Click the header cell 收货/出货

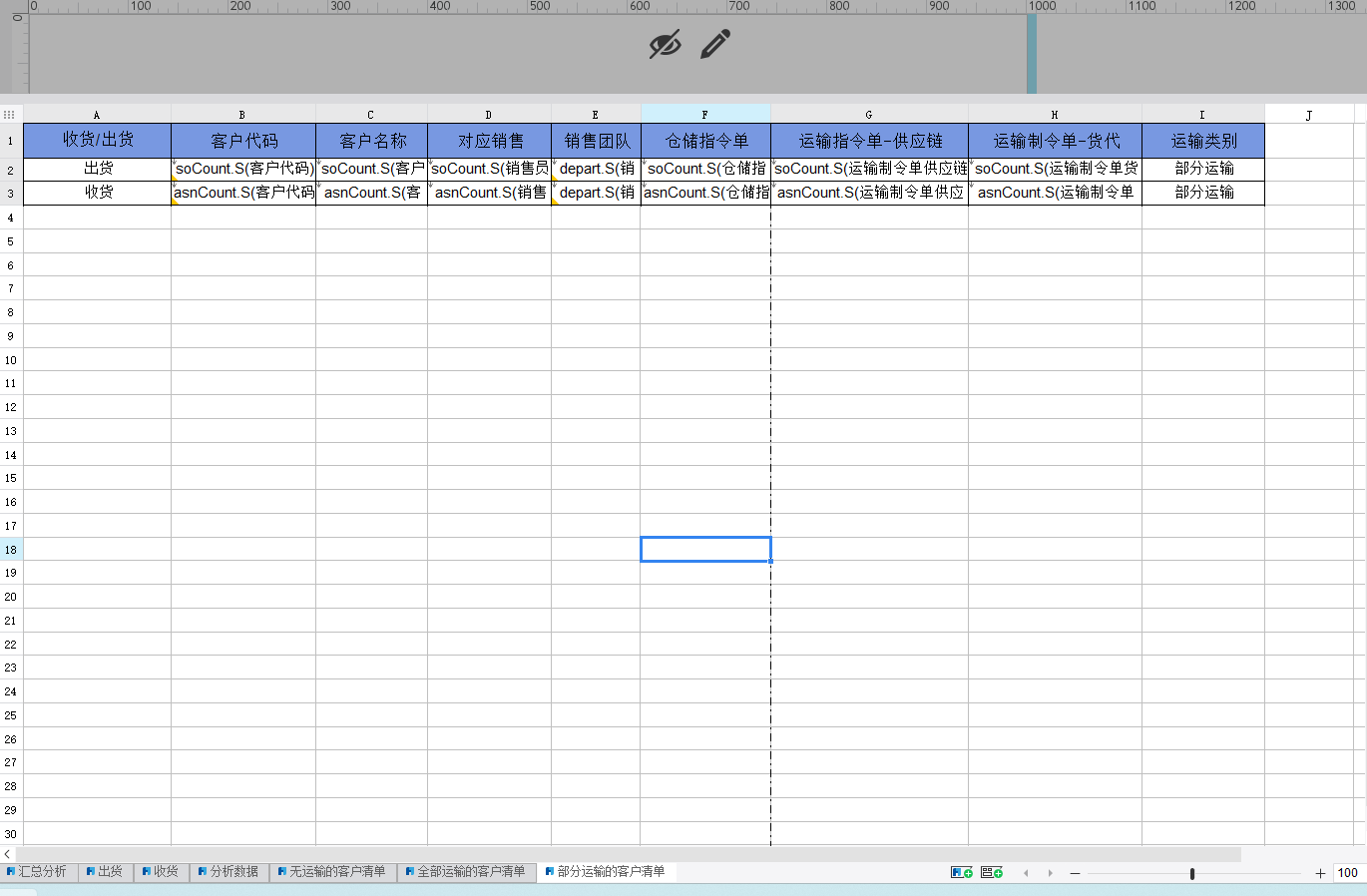coord(98,141)
